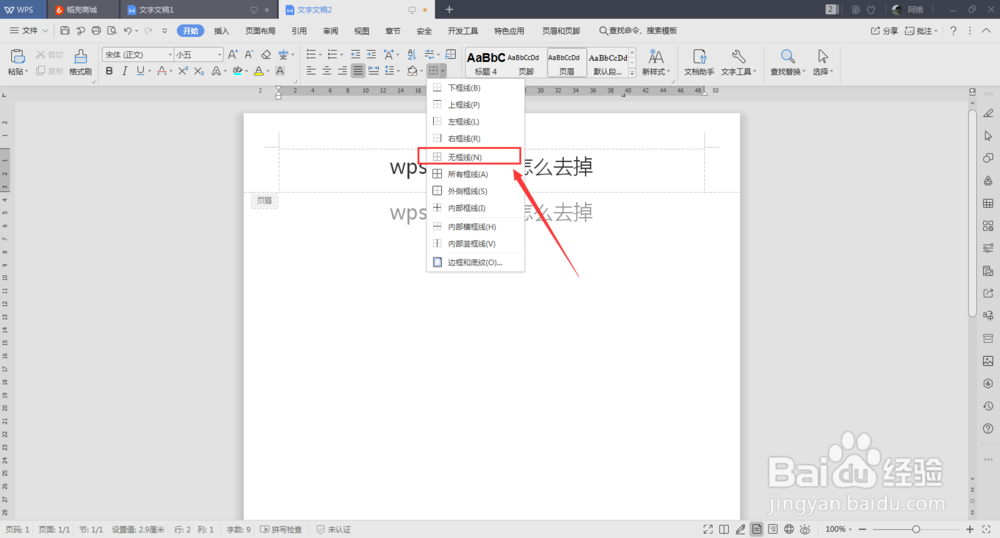Click the Print icon in quick access toolbar
The height and width of the screenshot is (538, 1000).
click(96, 31)
